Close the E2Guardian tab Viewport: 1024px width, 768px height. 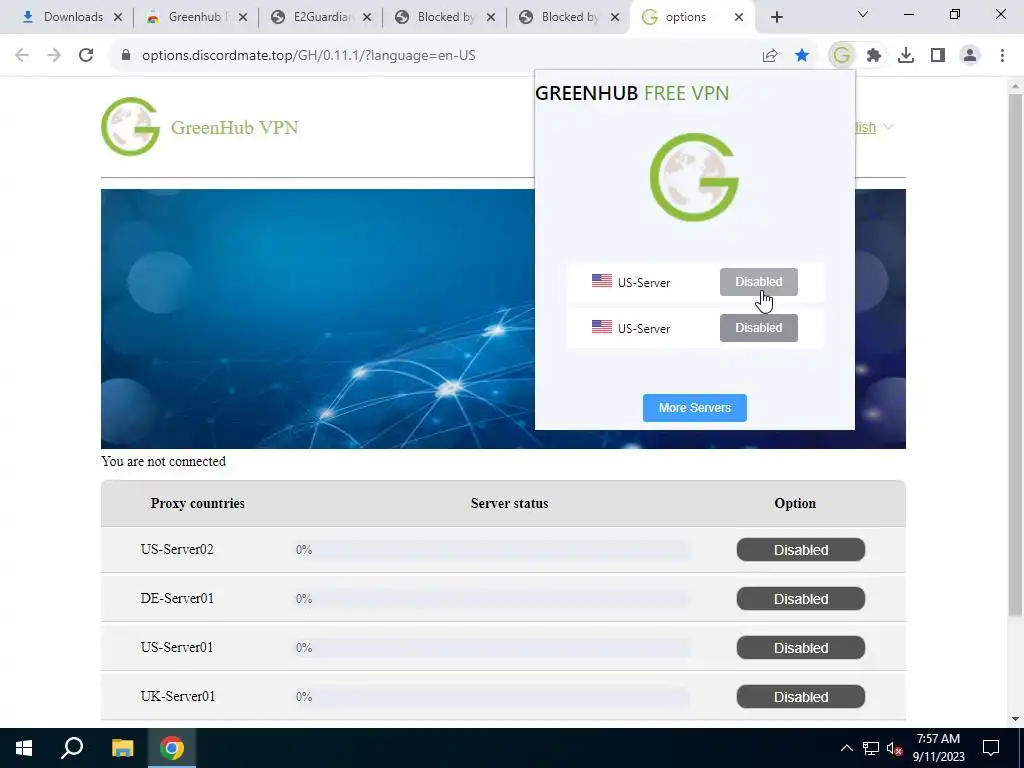pyautogui.click(x=367, y=18)
